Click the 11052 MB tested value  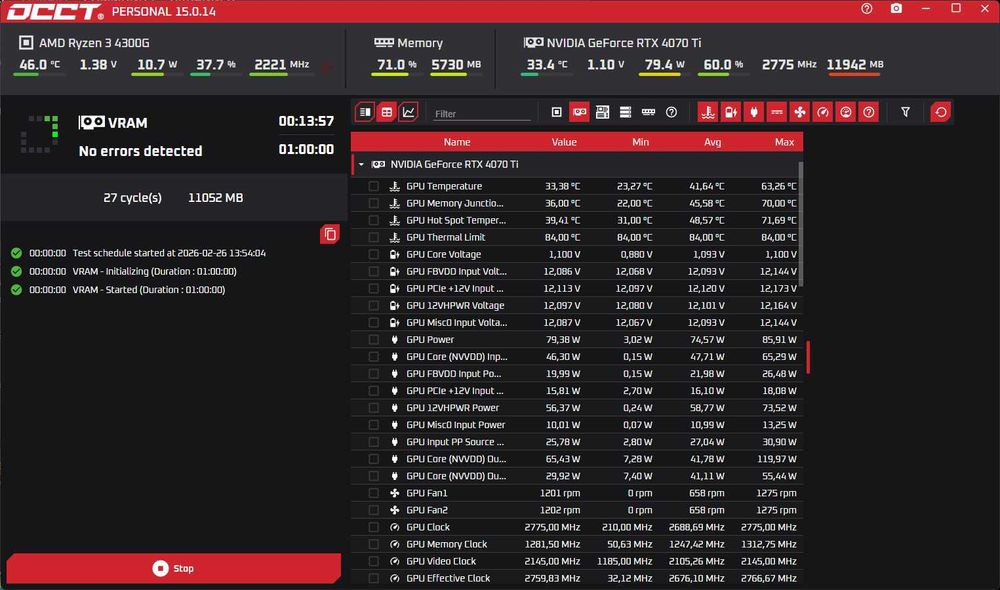click(216, 198)
